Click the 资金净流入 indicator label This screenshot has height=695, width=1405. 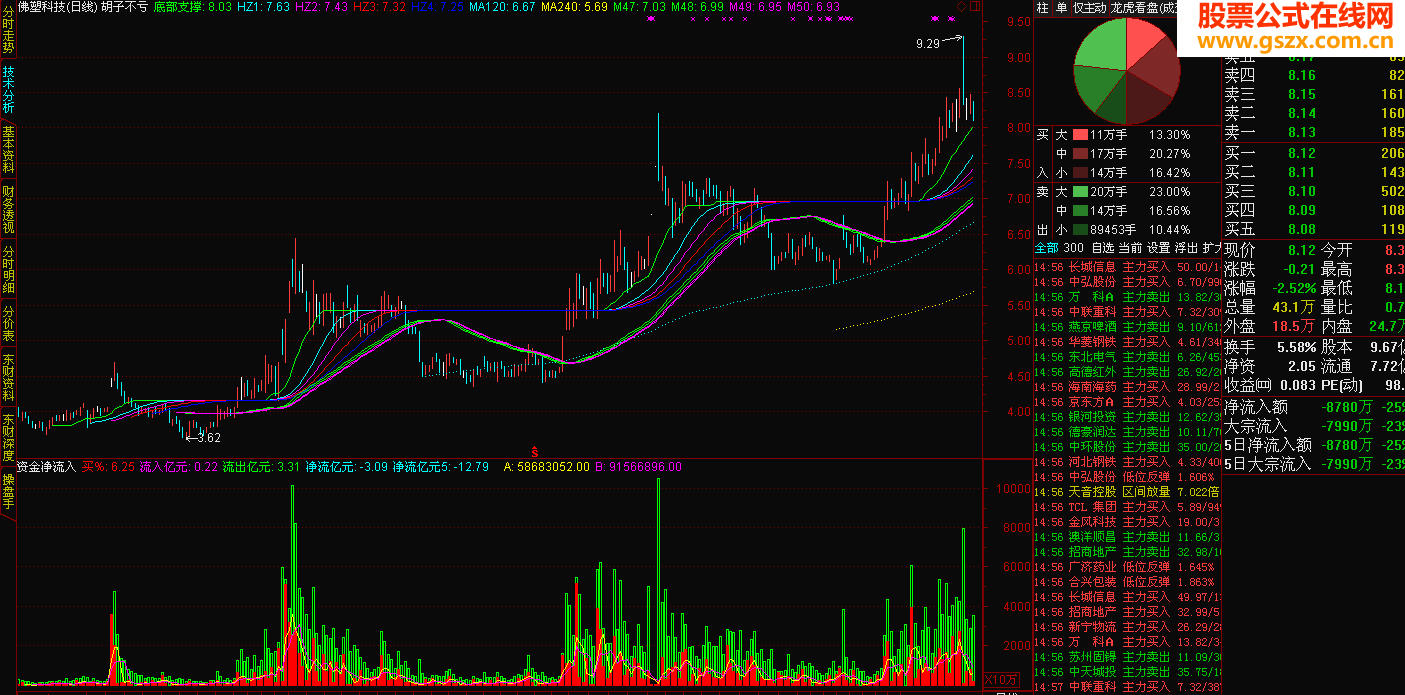pos(46,466)
